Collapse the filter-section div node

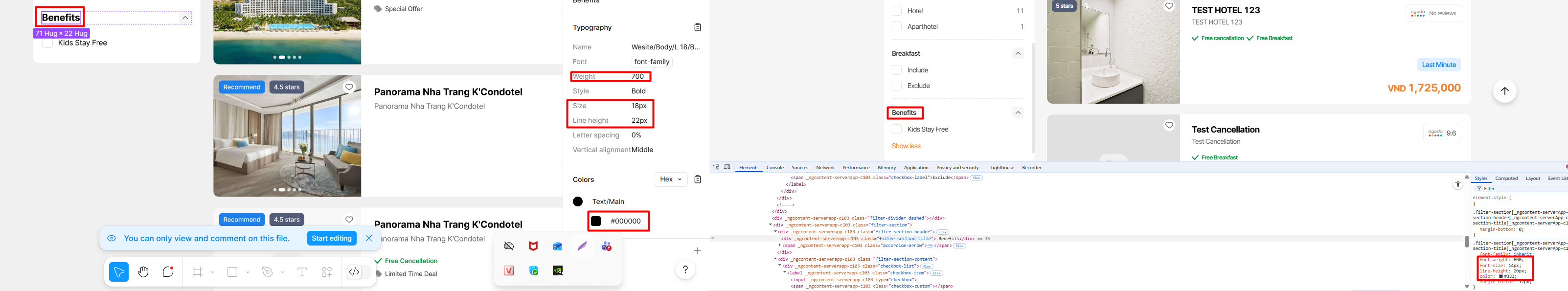[x=771, y=225]
